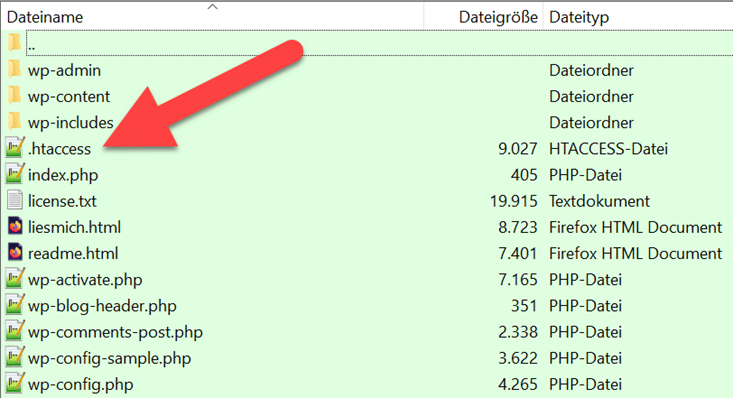
Task: Select the 'wp-admin' folder name
Action: pos(64,70)
